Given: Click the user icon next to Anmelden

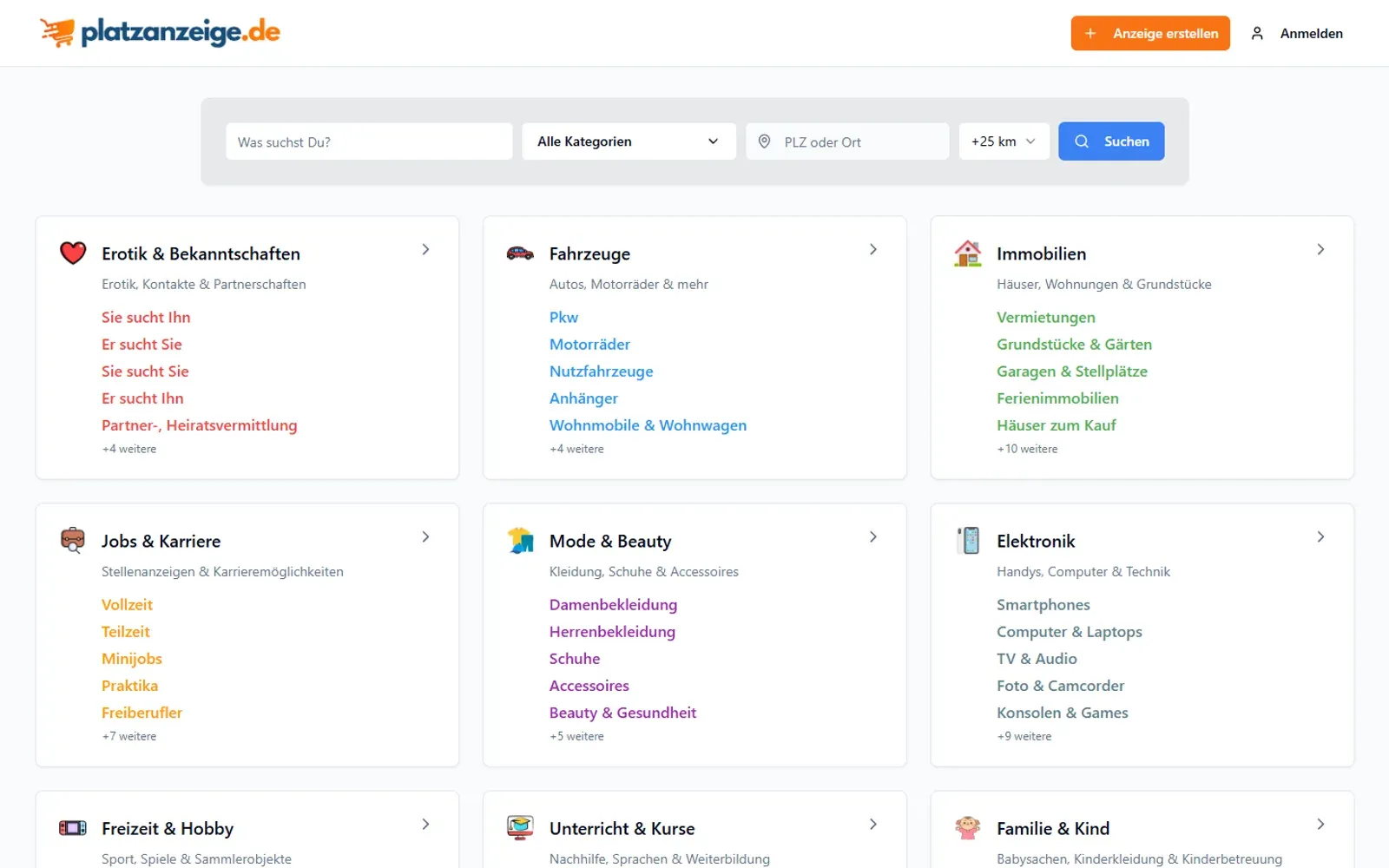Looking at the screenshot, I should (x=1257, y=33).
